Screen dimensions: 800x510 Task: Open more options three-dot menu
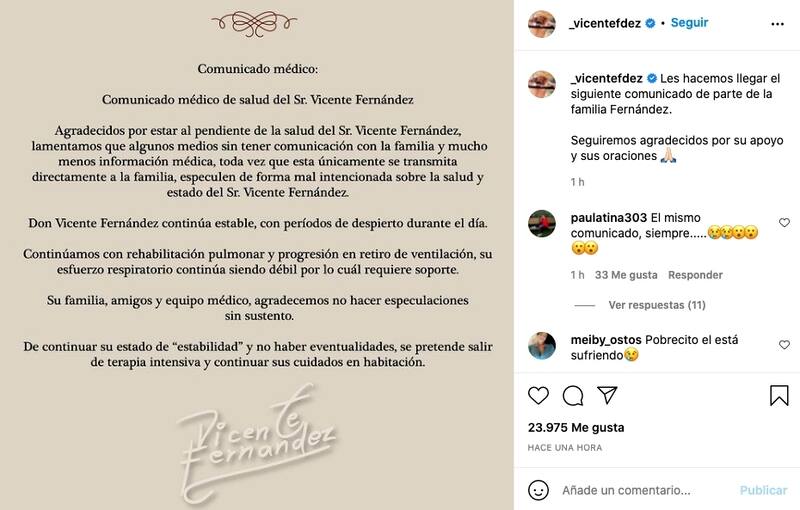click(x=779, y=22)
